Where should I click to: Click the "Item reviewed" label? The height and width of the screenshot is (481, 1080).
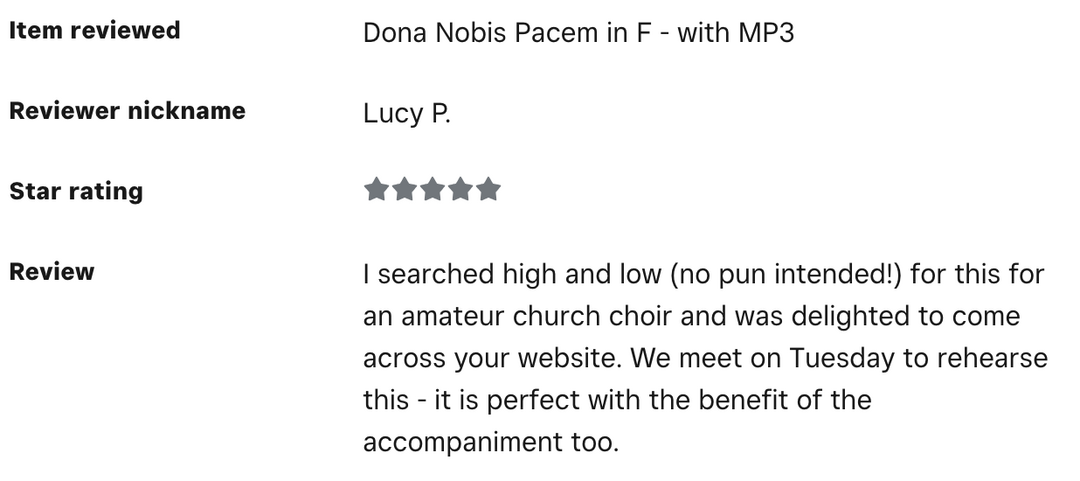[x=95, y=30]
